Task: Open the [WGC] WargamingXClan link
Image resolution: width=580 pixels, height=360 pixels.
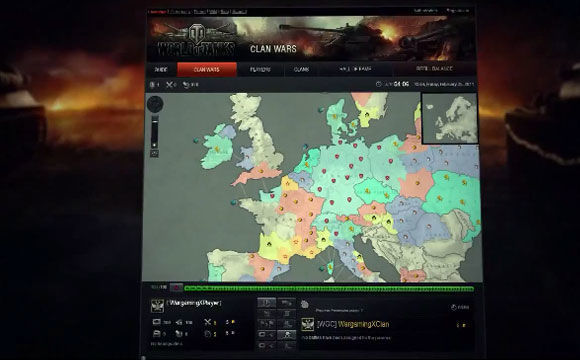Action: (353, 324)
